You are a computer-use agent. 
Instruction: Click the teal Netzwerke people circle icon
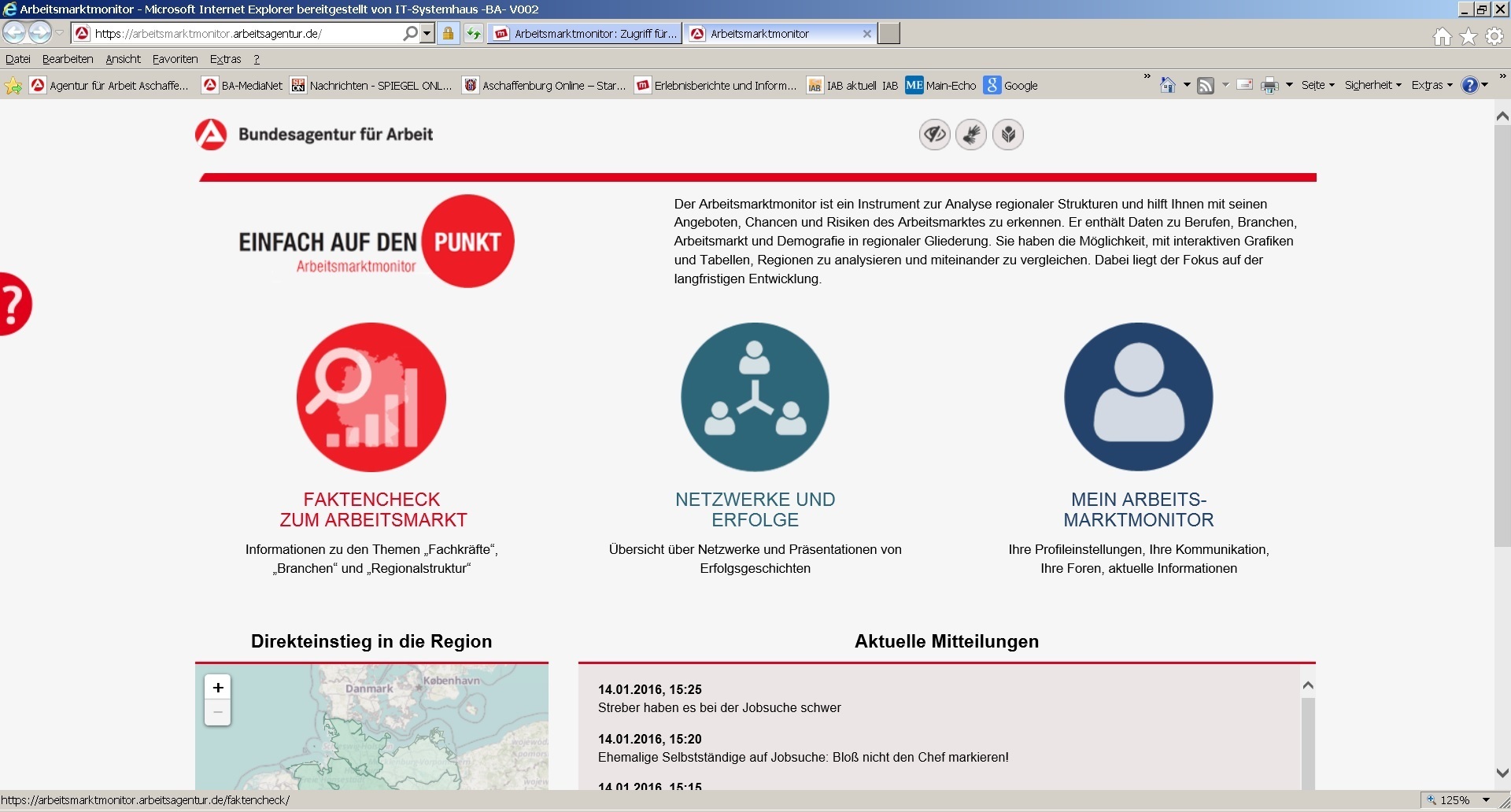(755, 397)
